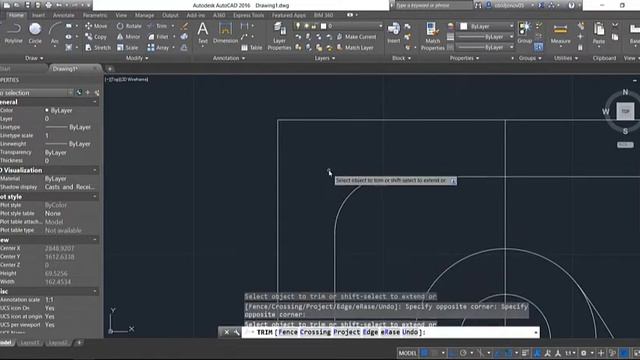
Task: Expand the Modify panel
Action: tap(137, 58)
